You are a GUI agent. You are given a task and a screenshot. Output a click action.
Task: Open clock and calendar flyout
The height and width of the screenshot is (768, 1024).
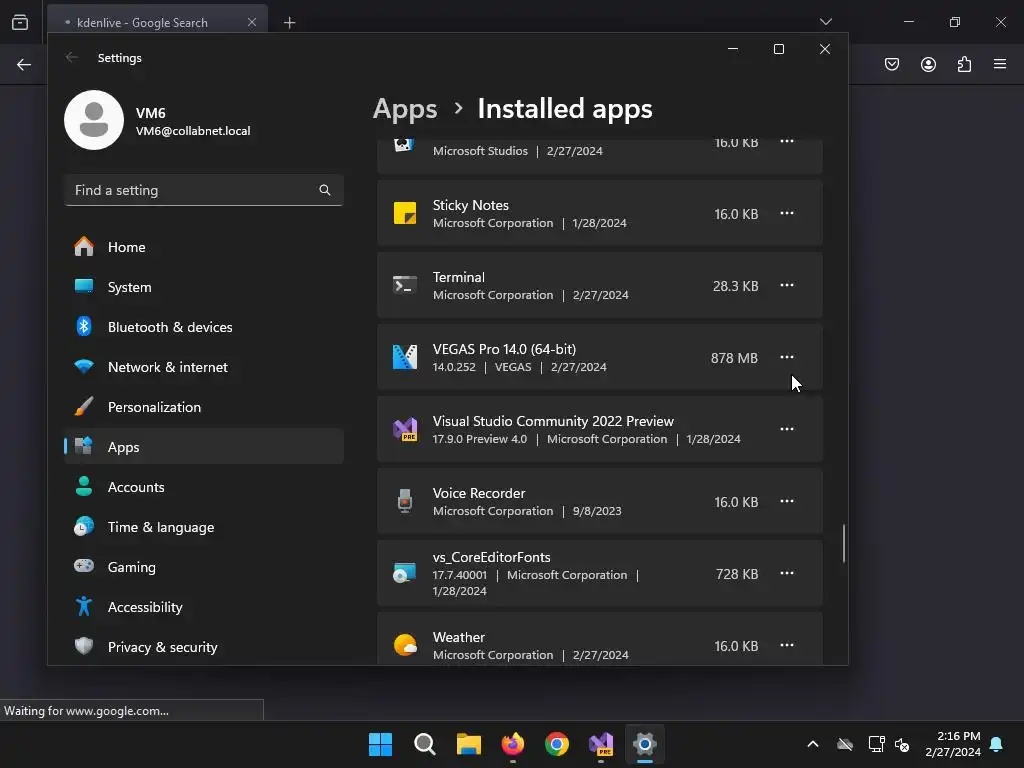(x=953, y=744)
